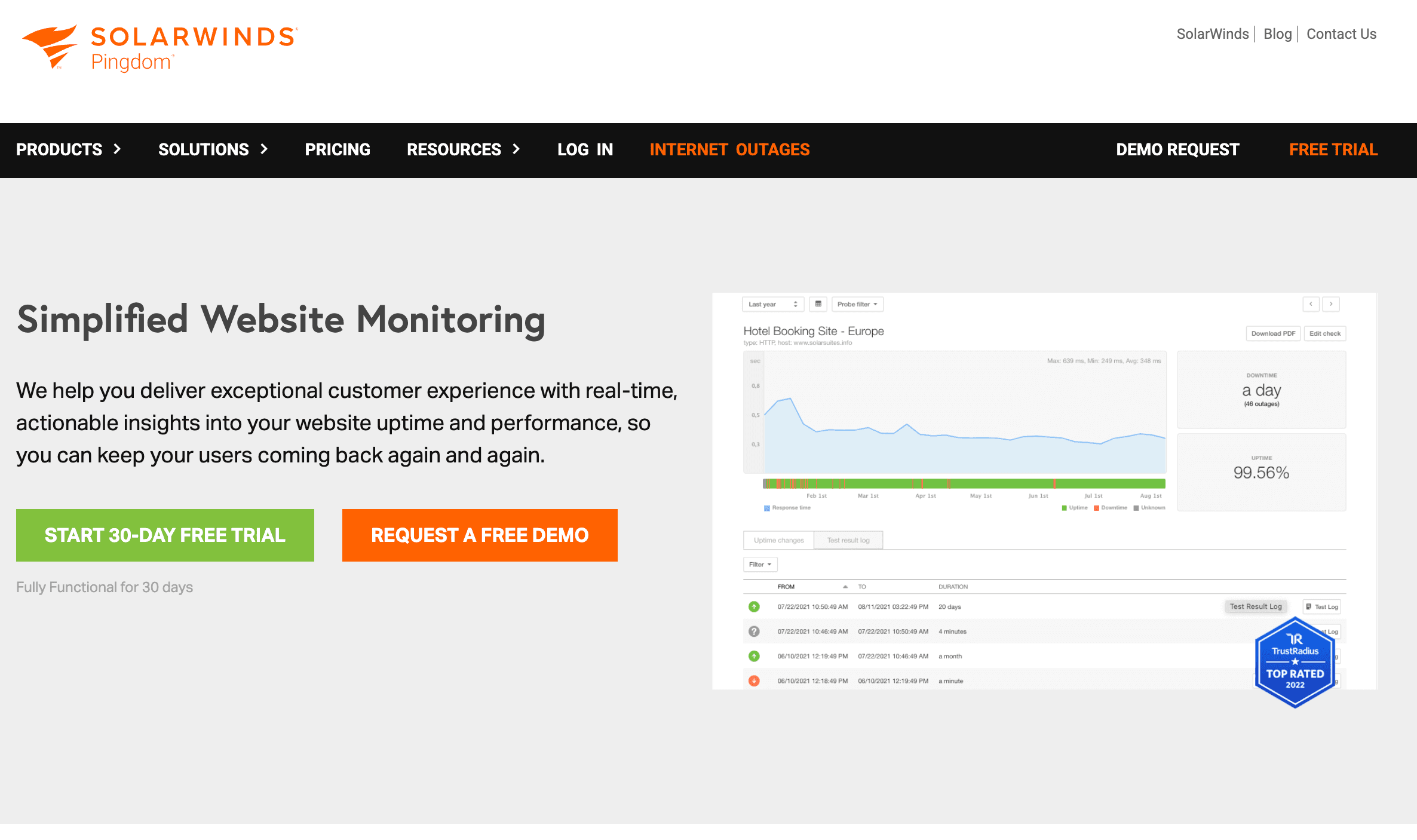Click the 99.56% uptime panel
The image size is (1417, 840).
[1261, 472]
